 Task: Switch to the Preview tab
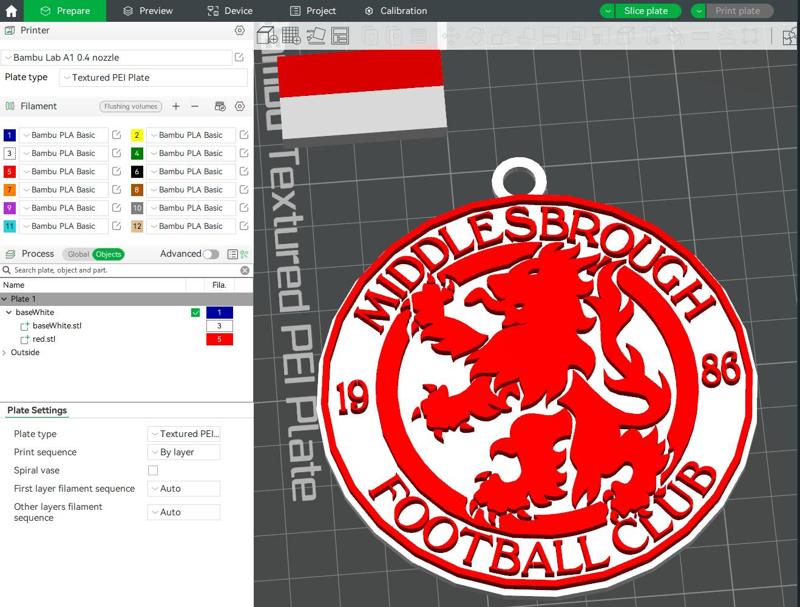click(151, 10)
